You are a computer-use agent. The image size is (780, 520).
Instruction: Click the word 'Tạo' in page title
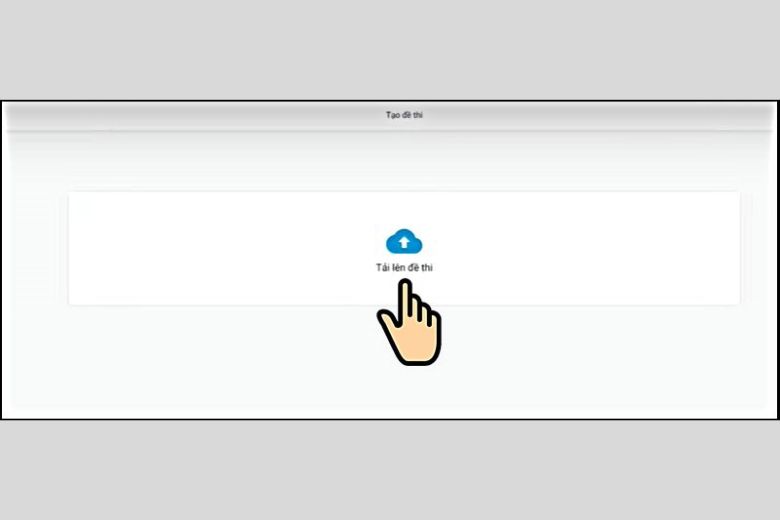coord(392,115)
